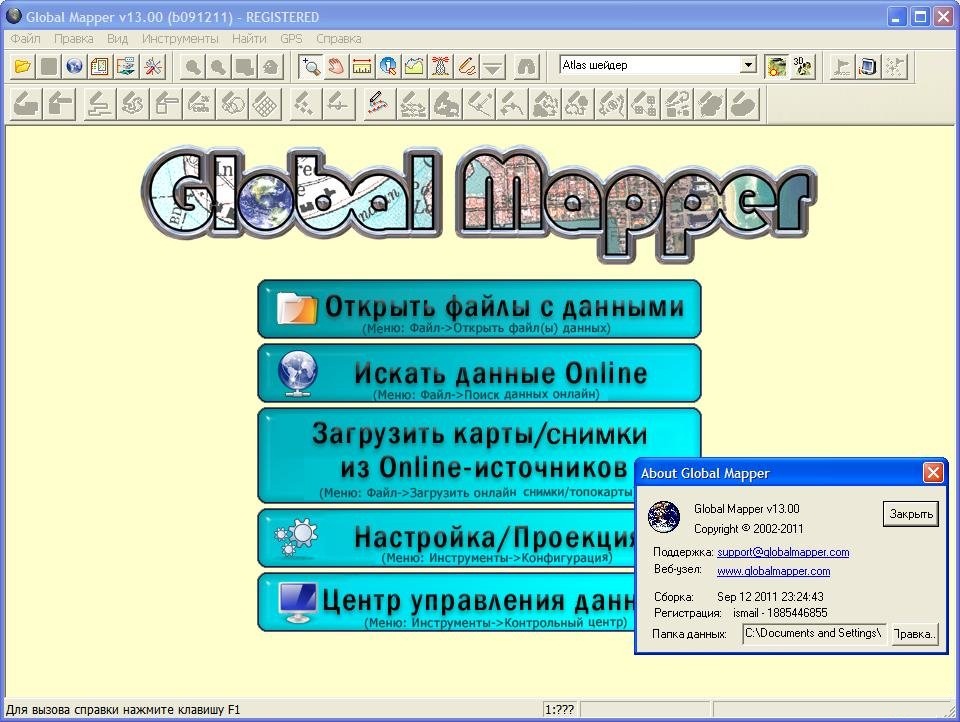
Task: Click the build date Sep 12 2011 23:24:43
Action: pyautogui.click(x=770, y=596)
